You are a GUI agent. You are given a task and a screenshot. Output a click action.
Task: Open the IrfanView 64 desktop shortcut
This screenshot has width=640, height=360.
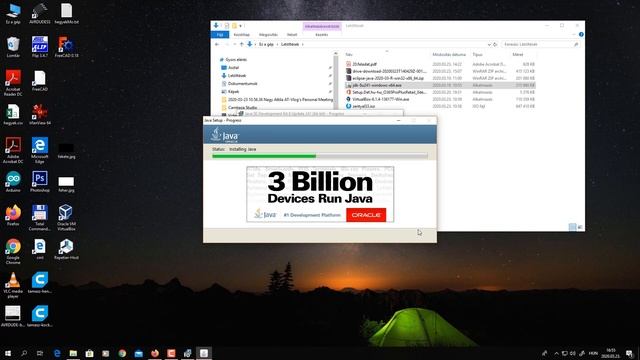pyautogui.click(x=40, y=115)
